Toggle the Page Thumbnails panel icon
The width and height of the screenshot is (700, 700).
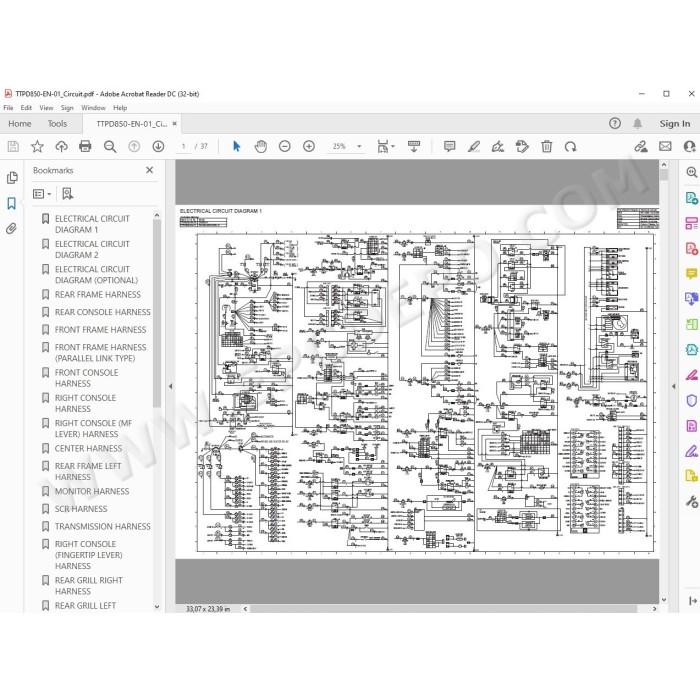(12, 178)
